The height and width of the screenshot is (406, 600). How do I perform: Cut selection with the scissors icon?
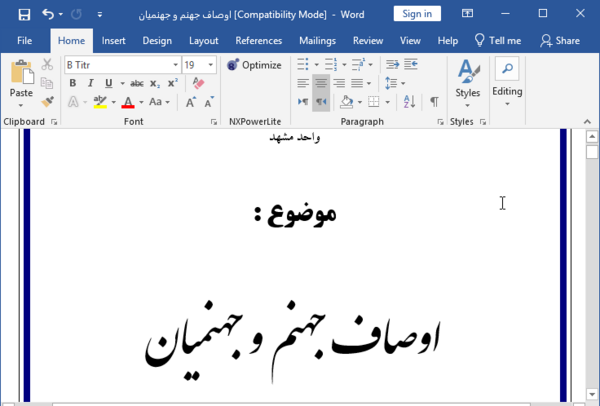pos(47,64)
